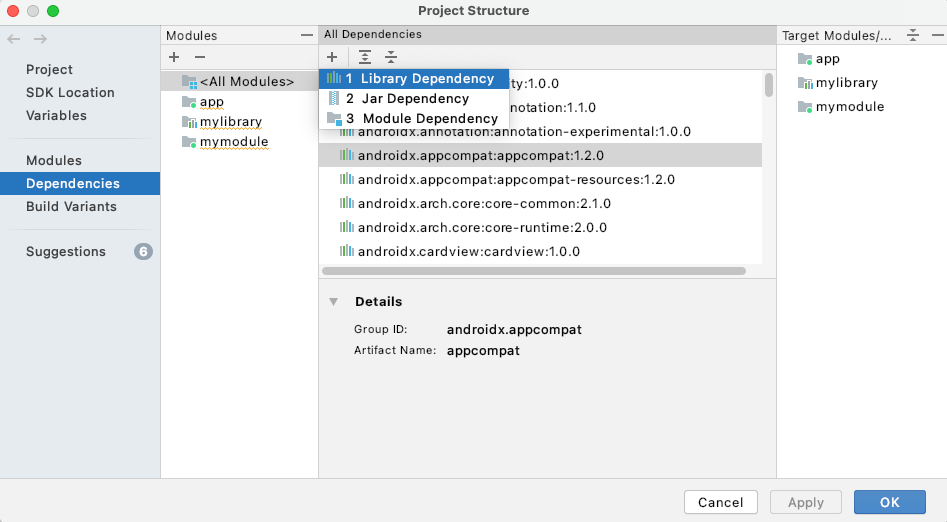Click the add module plus icon
This screenshot has height=522, width=947.
(174, 58)
